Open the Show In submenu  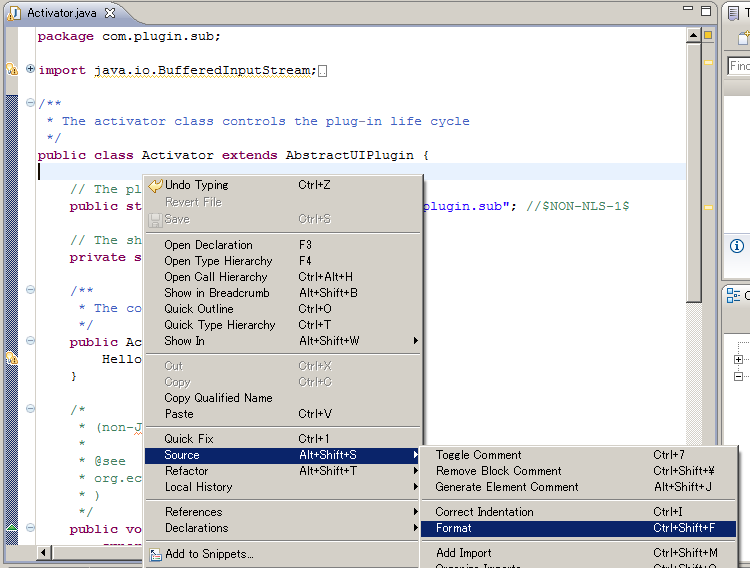coord(283,341)
